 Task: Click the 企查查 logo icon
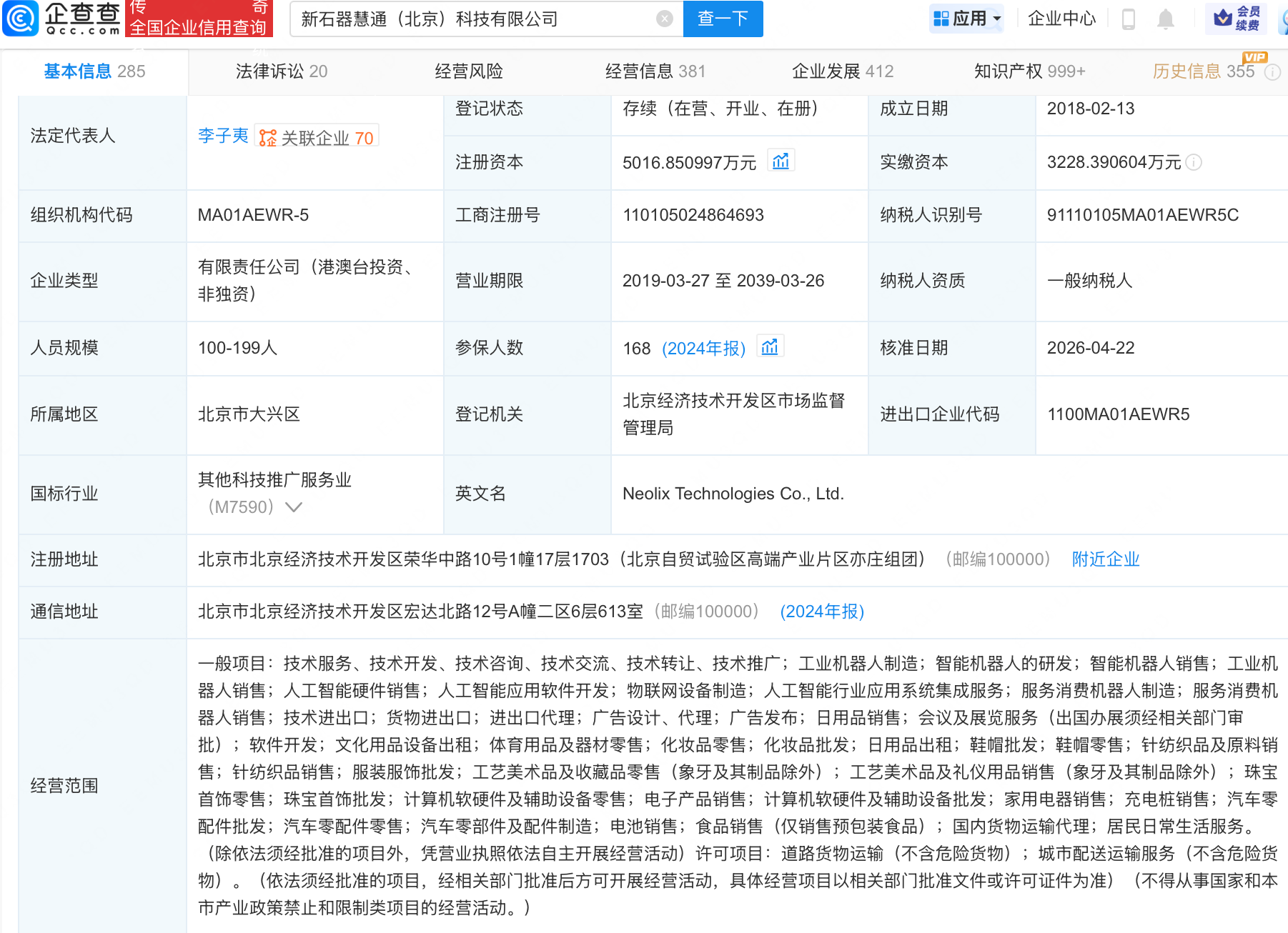tap(21, 19)
